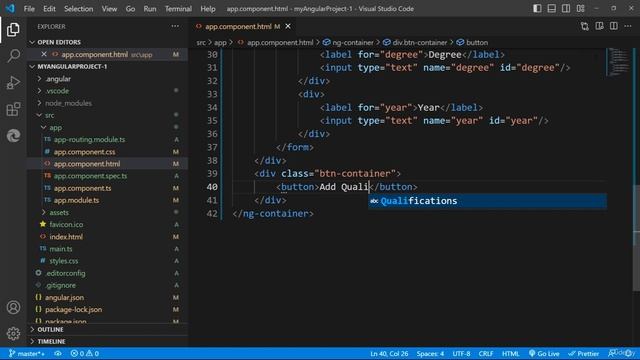This screenshot has height=360, width=640.
Task: Open the Terminal menu
Action: coord(178,9)
